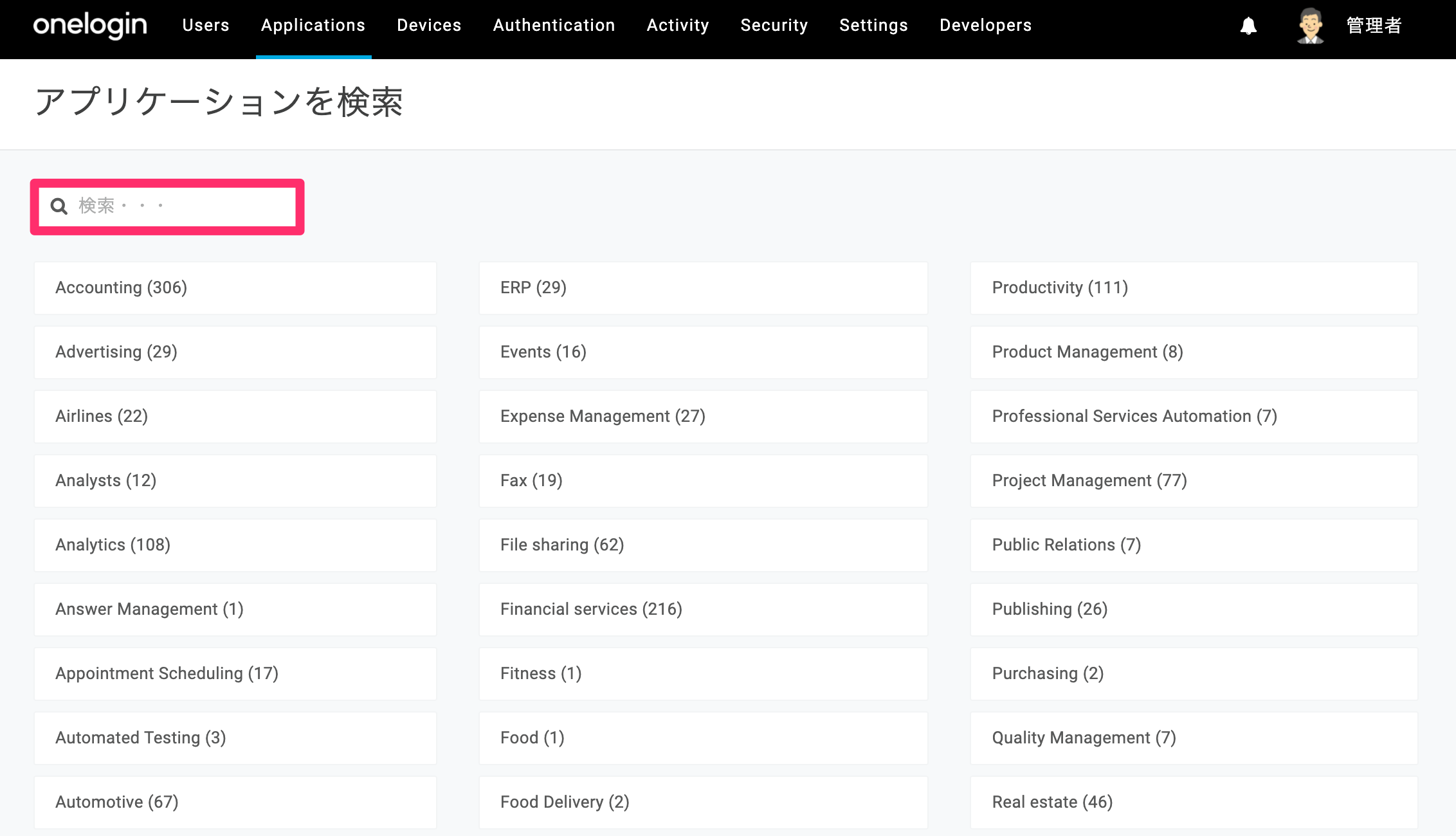Open the Productivity (111) category
This screenshot has height=836, width=1456.
[x=1194, y=287]
